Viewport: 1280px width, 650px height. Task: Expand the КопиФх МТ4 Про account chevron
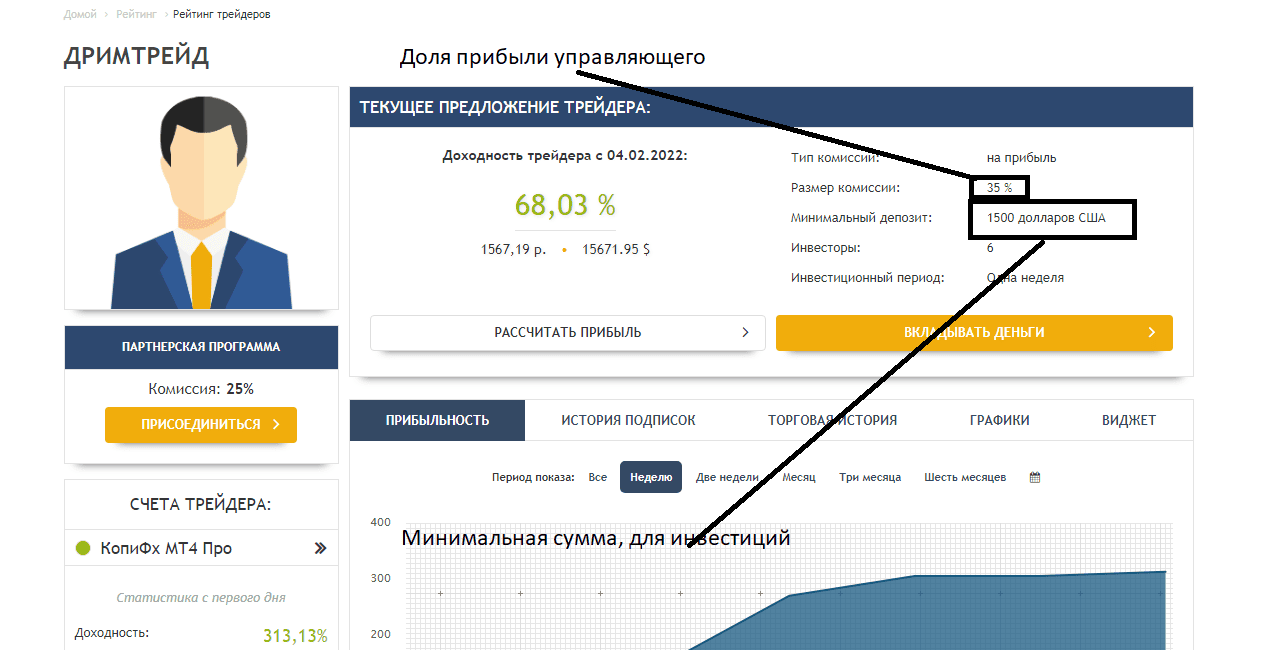(x=320, y=548)
